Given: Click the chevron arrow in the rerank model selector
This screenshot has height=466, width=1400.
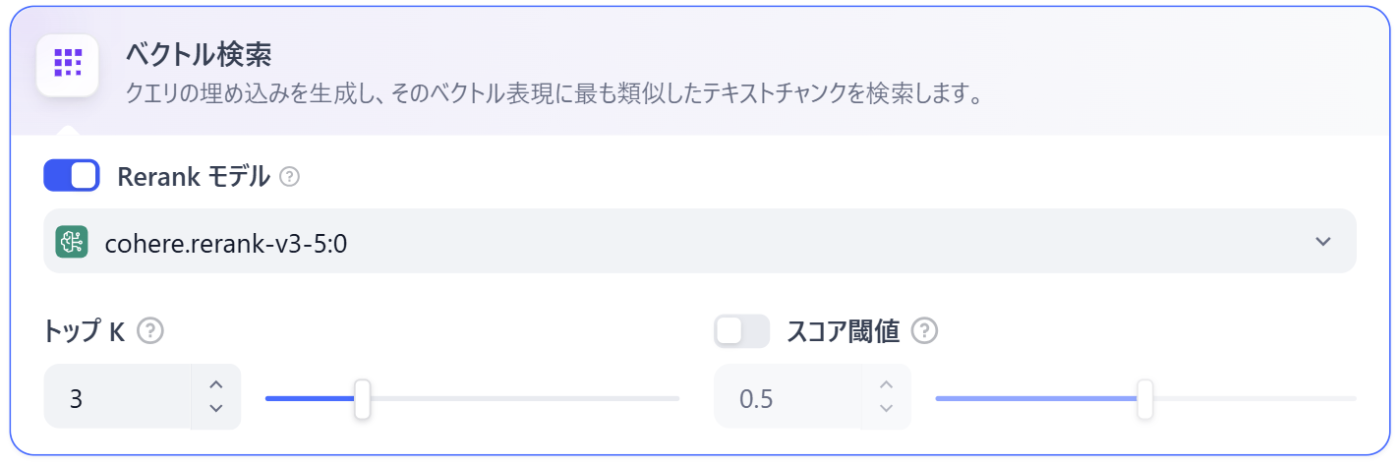Looking at the screenshot, I should pyautogui.click(x=1323, y=241).
